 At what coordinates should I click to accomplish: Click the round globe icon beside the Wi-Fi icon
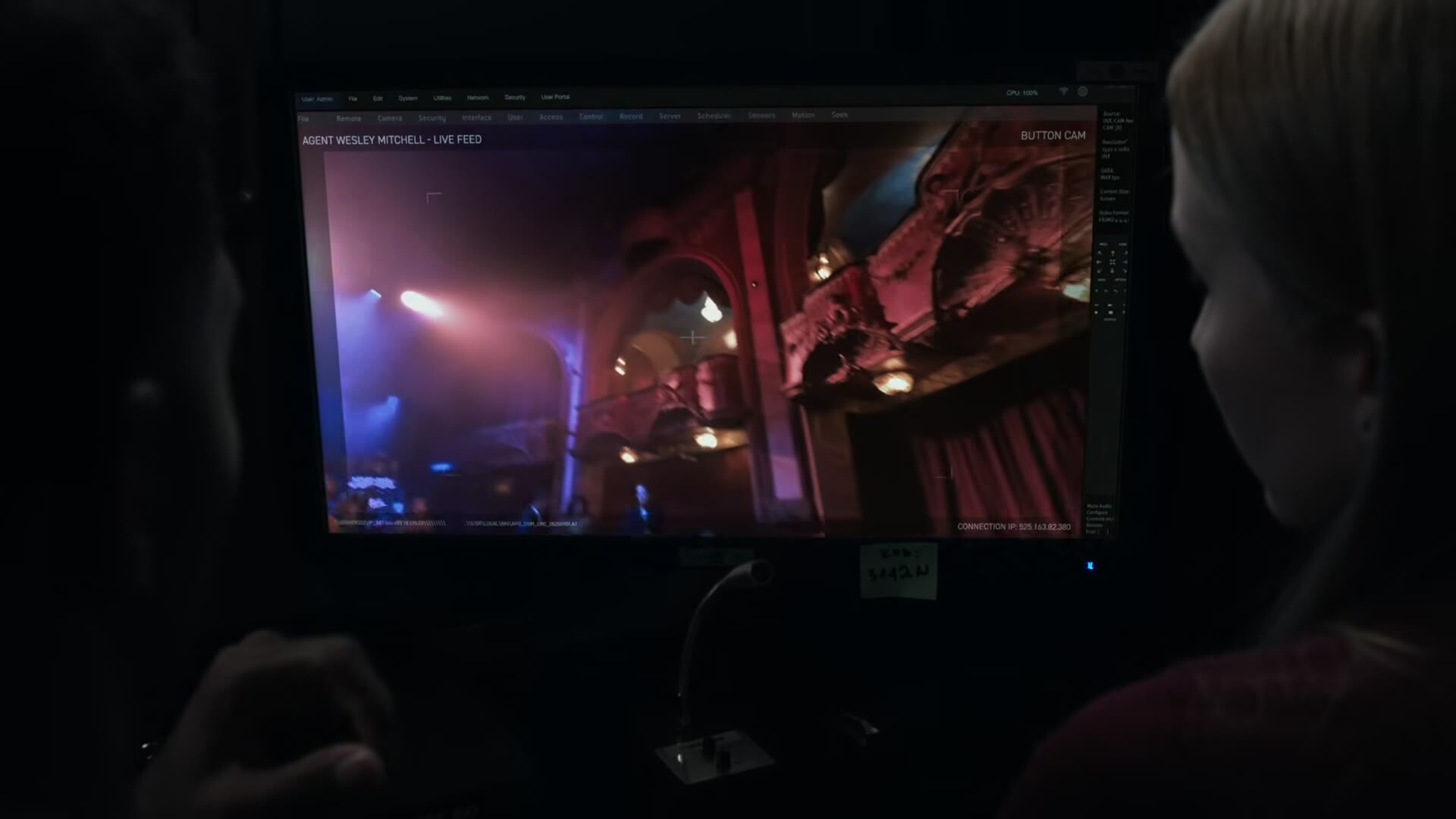point(1083,92)
